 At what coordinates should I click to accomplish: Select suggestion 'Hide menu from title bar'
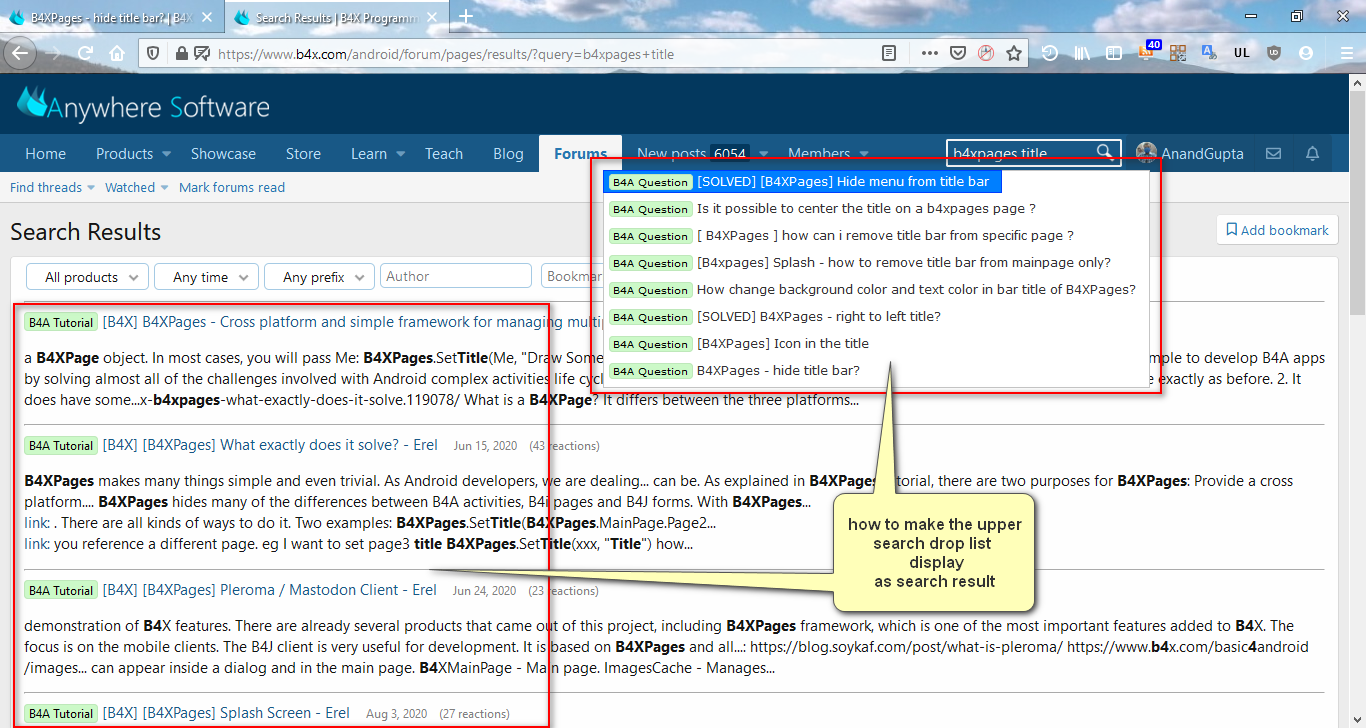[x=802, y=182]
